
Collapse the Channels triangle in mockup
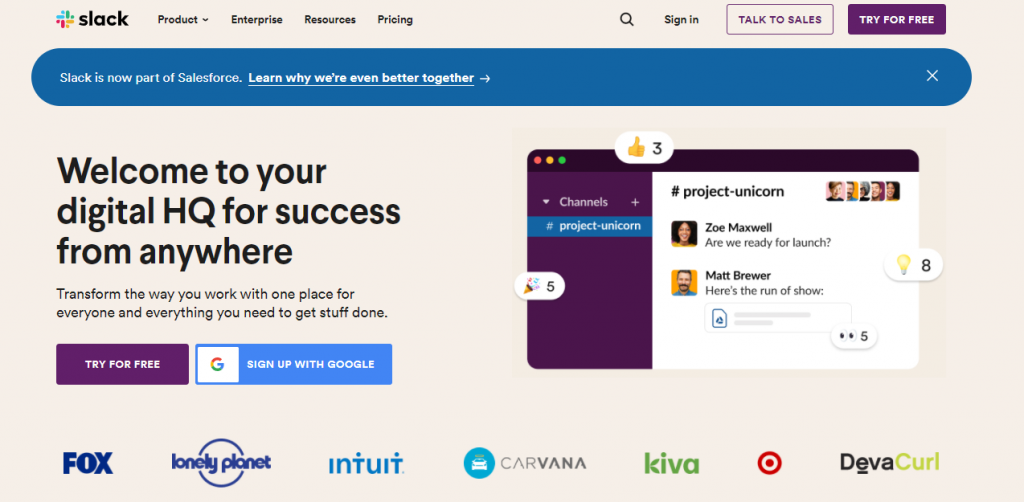(x=546, y=202)
